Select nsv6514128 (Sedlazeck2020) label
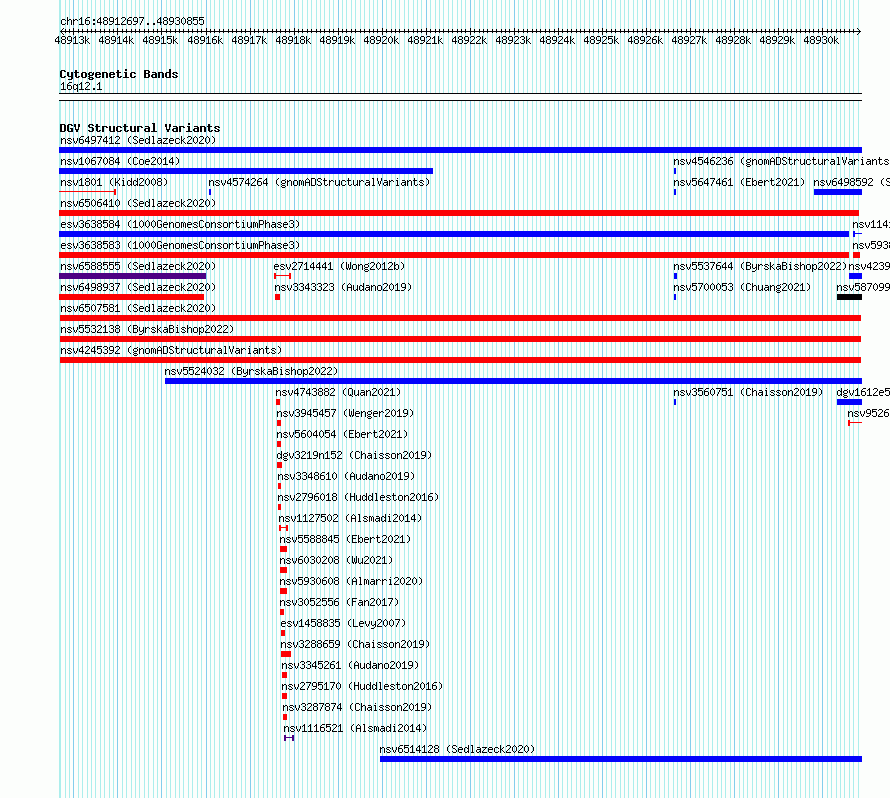This screenshot has width=890, height=798. pos(457,749)
